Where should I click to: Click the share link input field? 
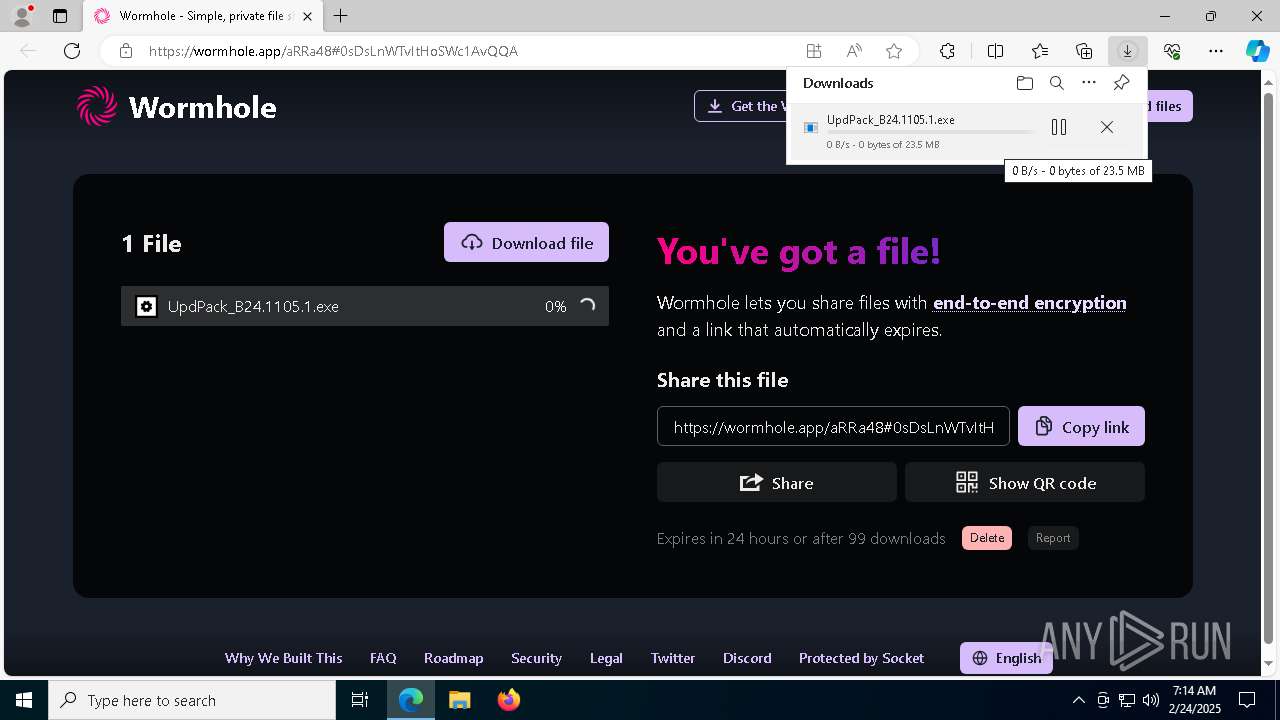pos(833,426)
